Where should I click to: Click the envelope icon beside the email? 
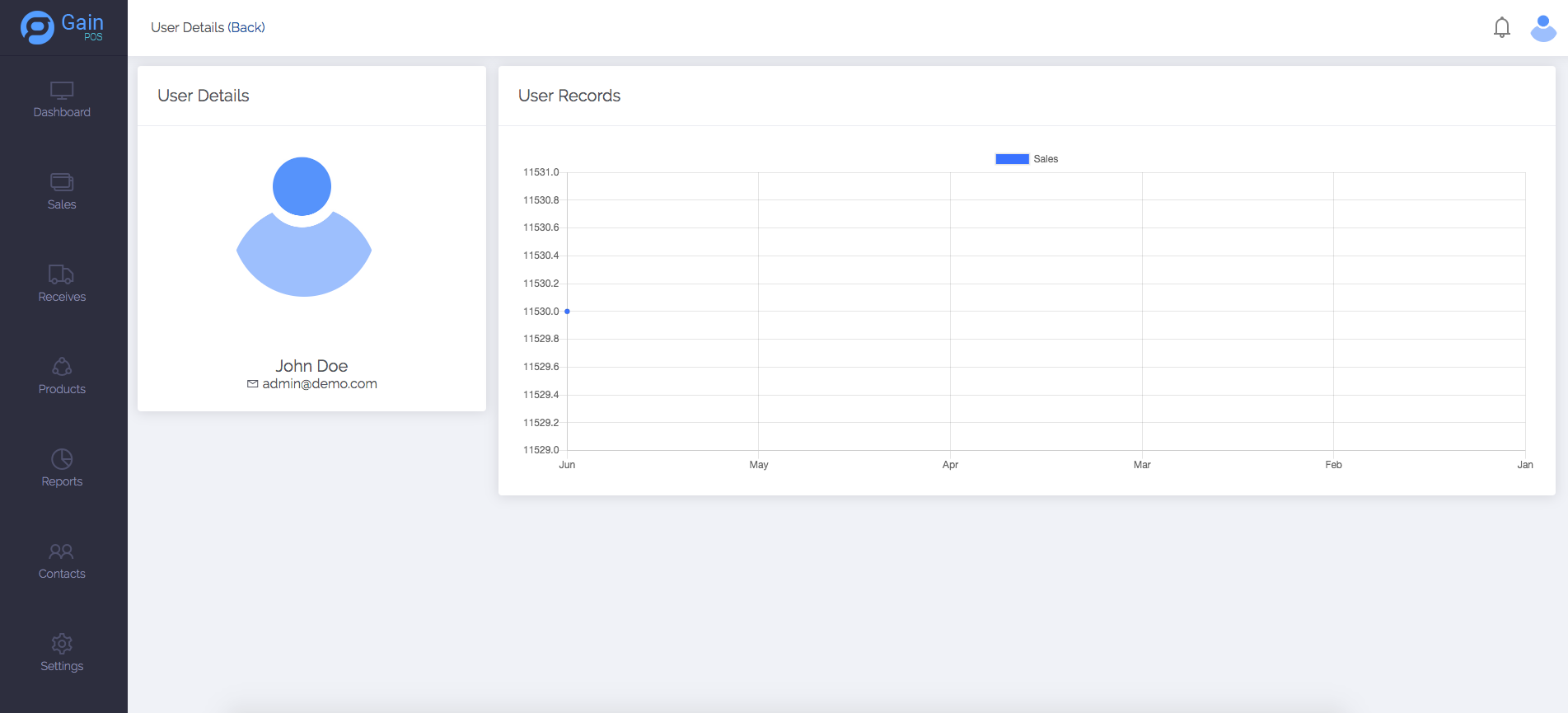(253, 384)
